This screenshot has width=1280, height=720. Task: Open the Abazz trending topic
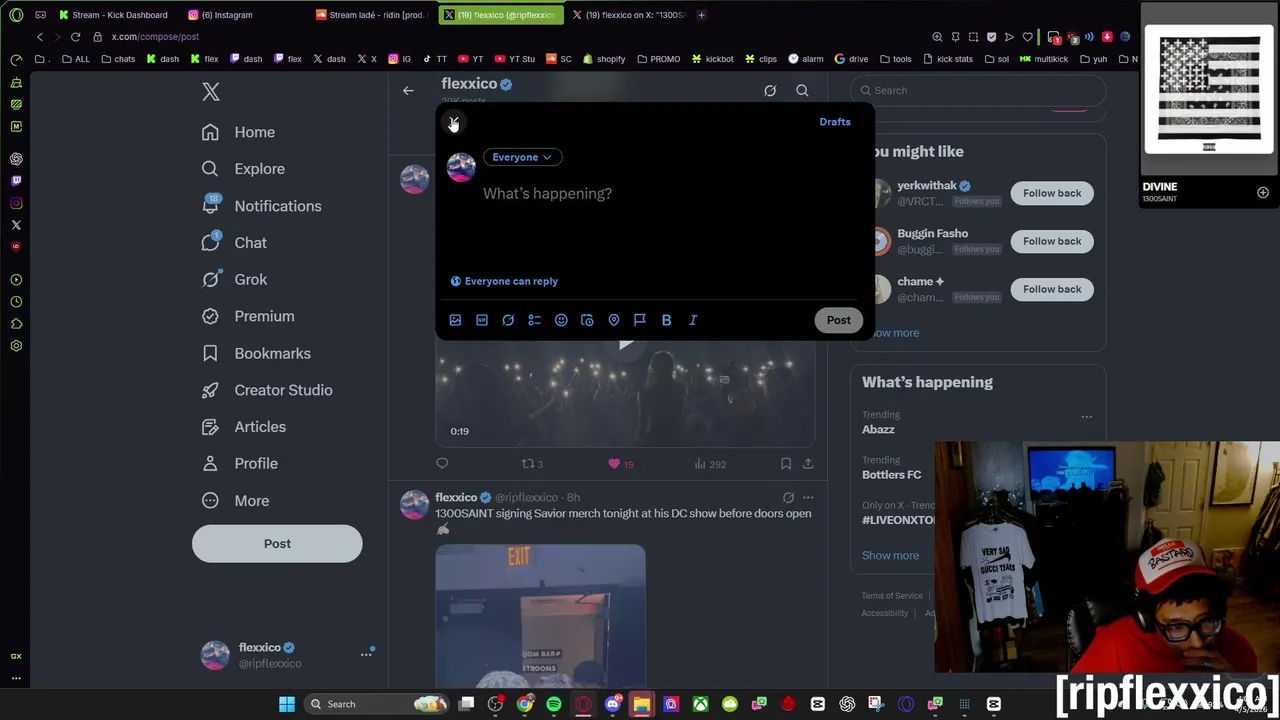(x=878, y=429)
